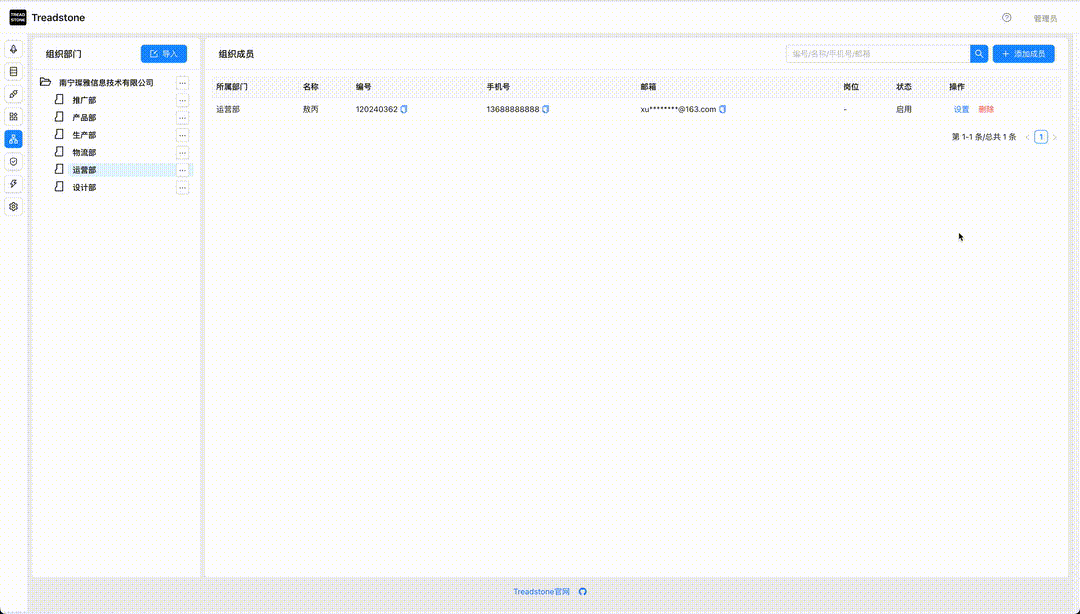
Task: Select the 设计部 department in tree
Action: tap(84, 187)
